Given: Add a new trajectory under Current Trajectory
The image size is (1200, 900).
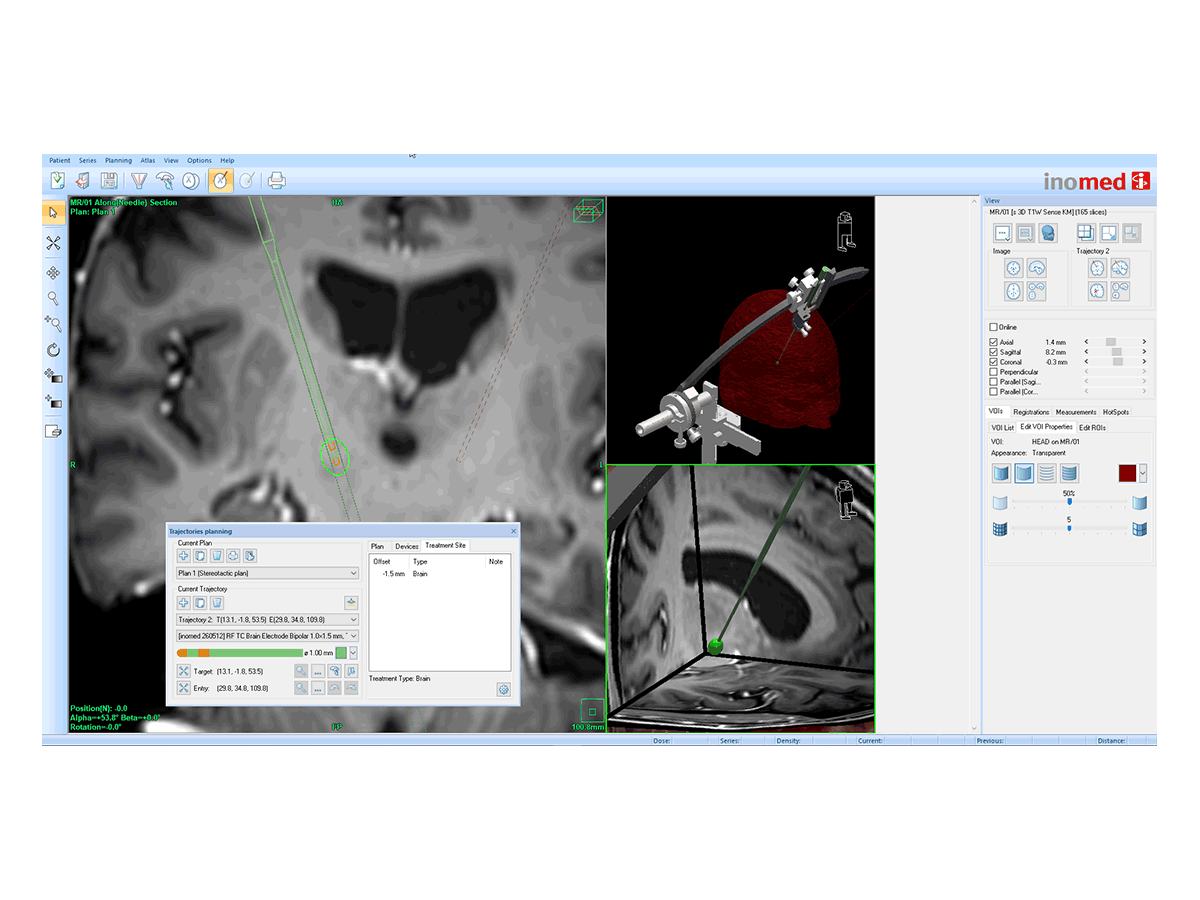Looking at the screenshot, I should click(184, 603).
